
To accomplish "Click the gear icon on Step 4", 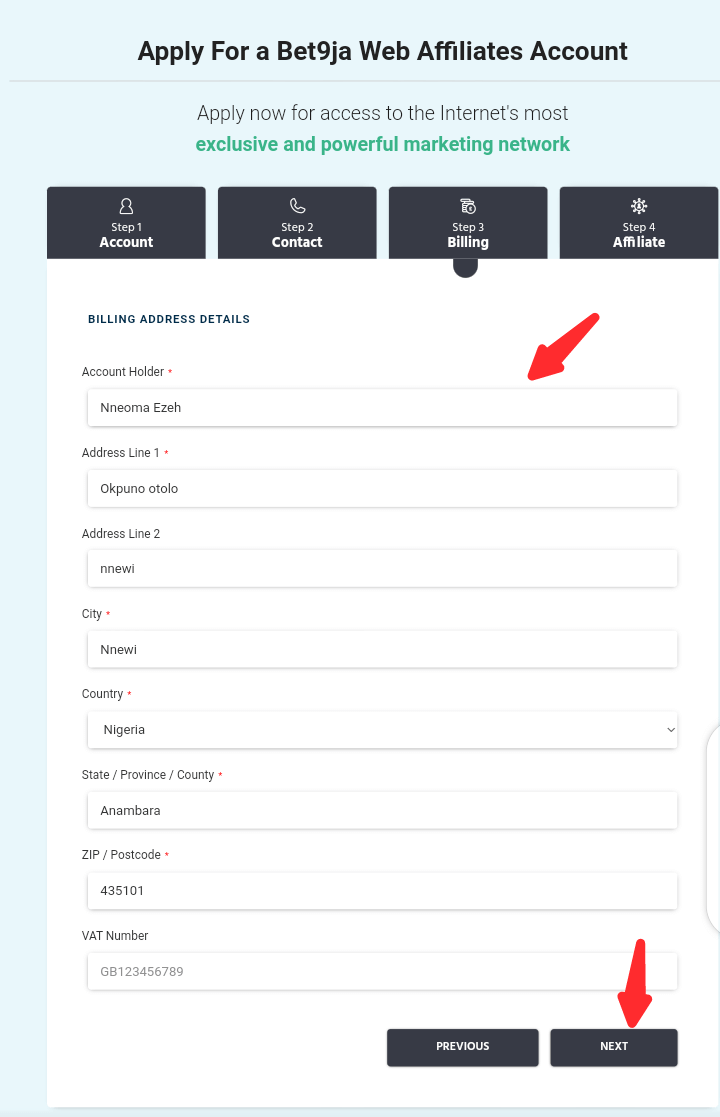I will click(x=639, y=206).
